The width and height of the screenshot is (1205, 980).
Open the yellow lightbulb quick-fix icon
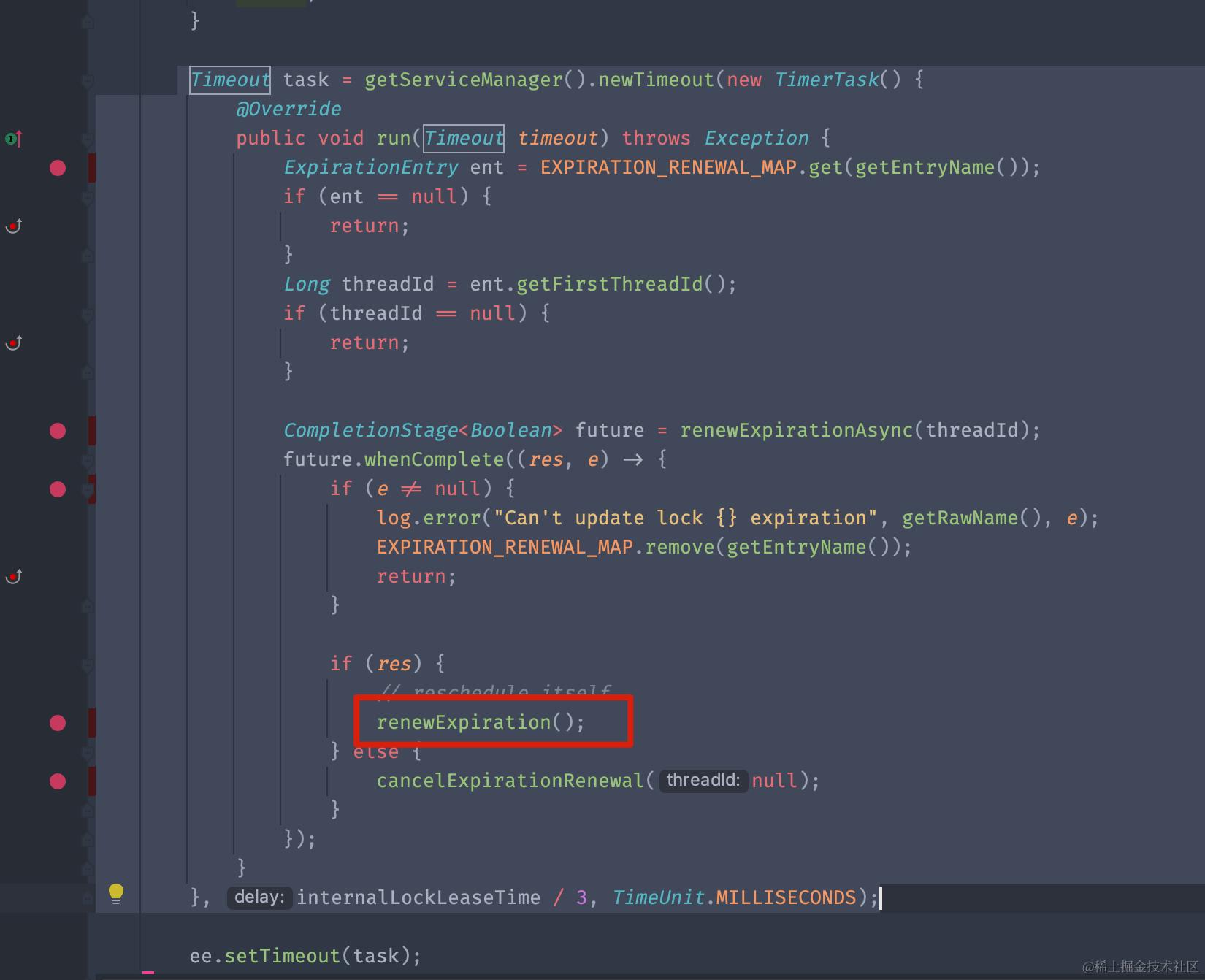116,894
